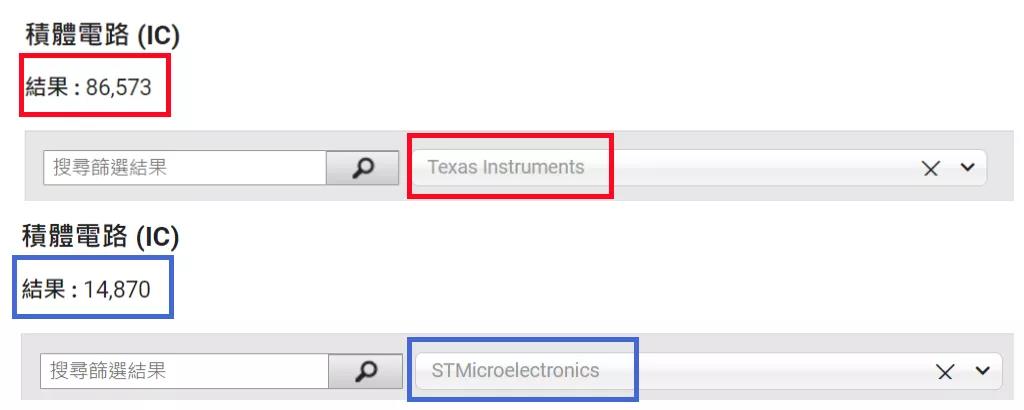Clear the Texas Instruments selection with X icon
This screenshot has height=410, width=1024.
click(931, 169)
